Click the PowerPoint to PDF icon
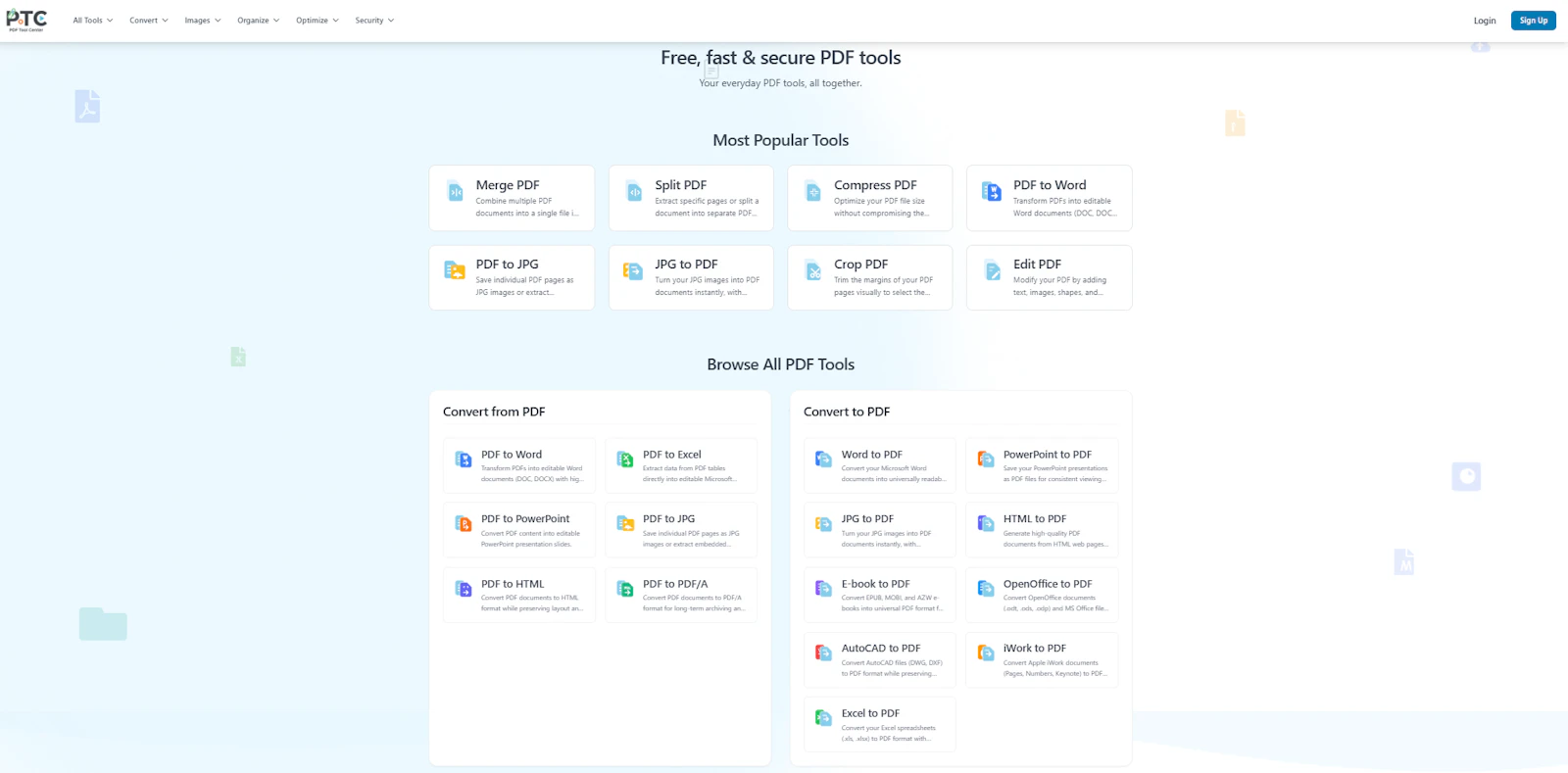Screen dimensions: 1568x773 (x=986, y=459)
